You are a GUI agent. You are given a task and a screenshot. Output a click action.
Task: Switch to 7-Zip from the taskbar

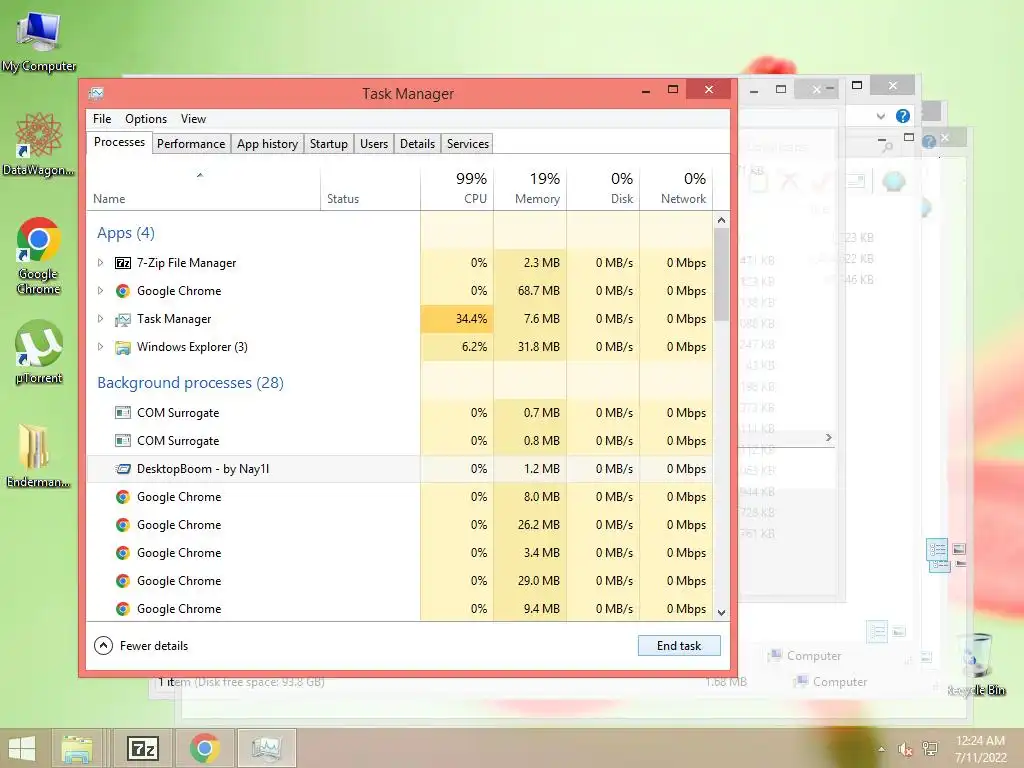[143, 748]
